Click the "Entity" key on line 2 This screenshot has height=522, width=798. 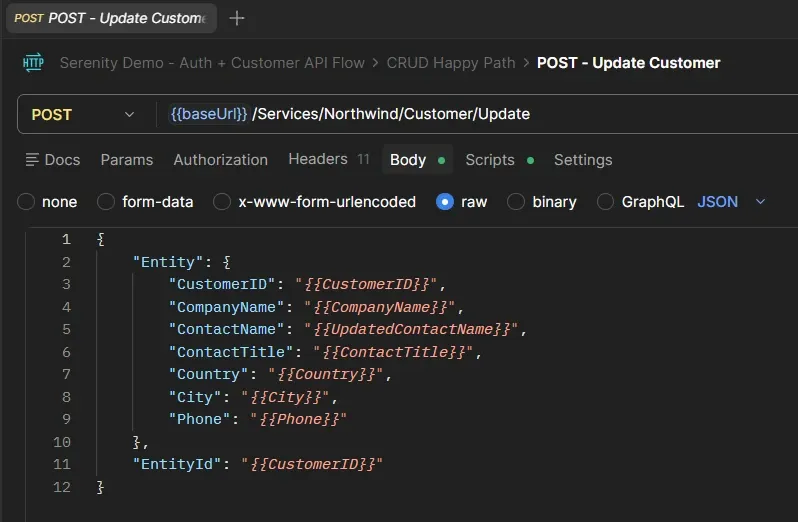click(x=168, y=262)
